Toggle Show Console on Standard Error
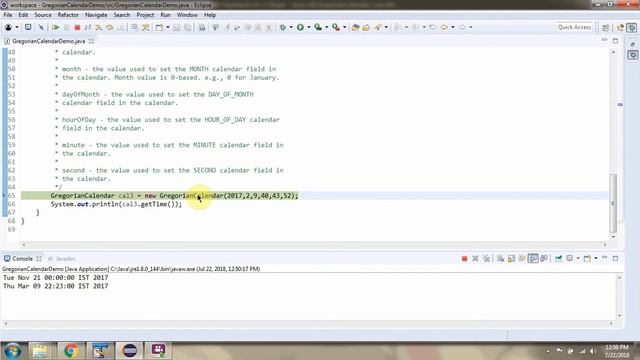This screenshot has width=640, height=360. 544,258
